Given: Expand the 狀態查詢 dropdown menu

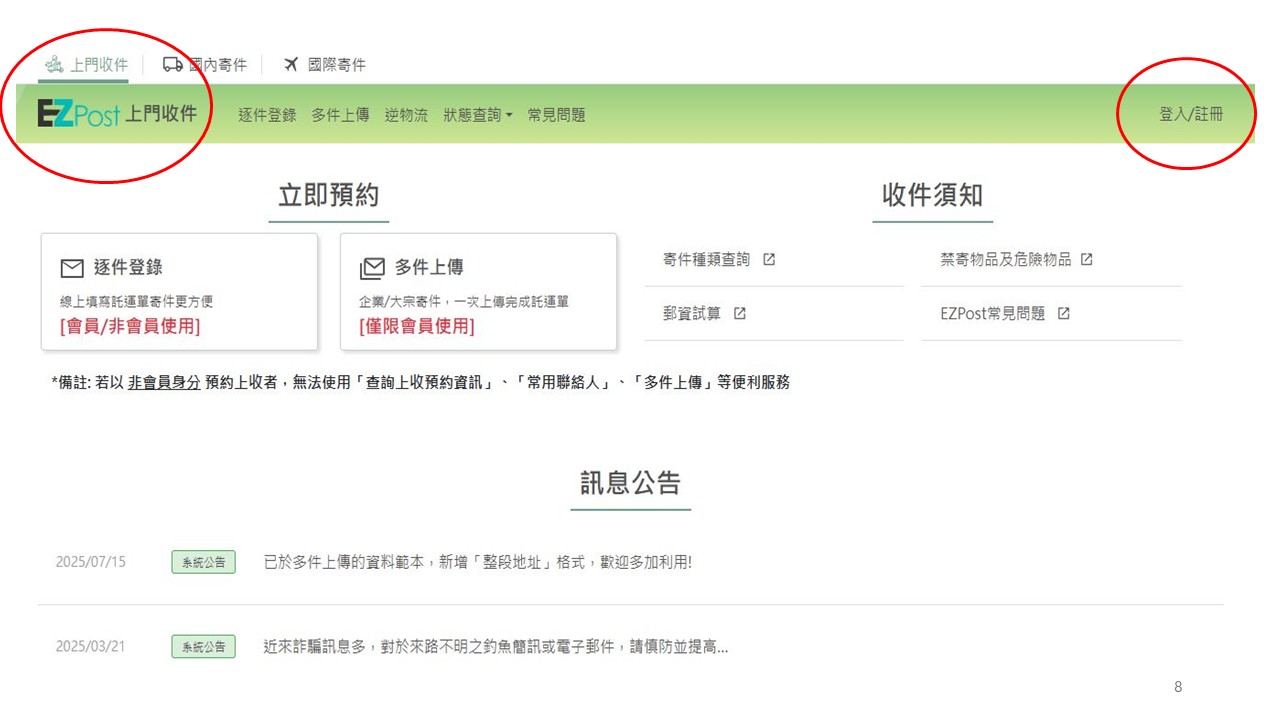Looking at the screenshot, I should [478, 115].
